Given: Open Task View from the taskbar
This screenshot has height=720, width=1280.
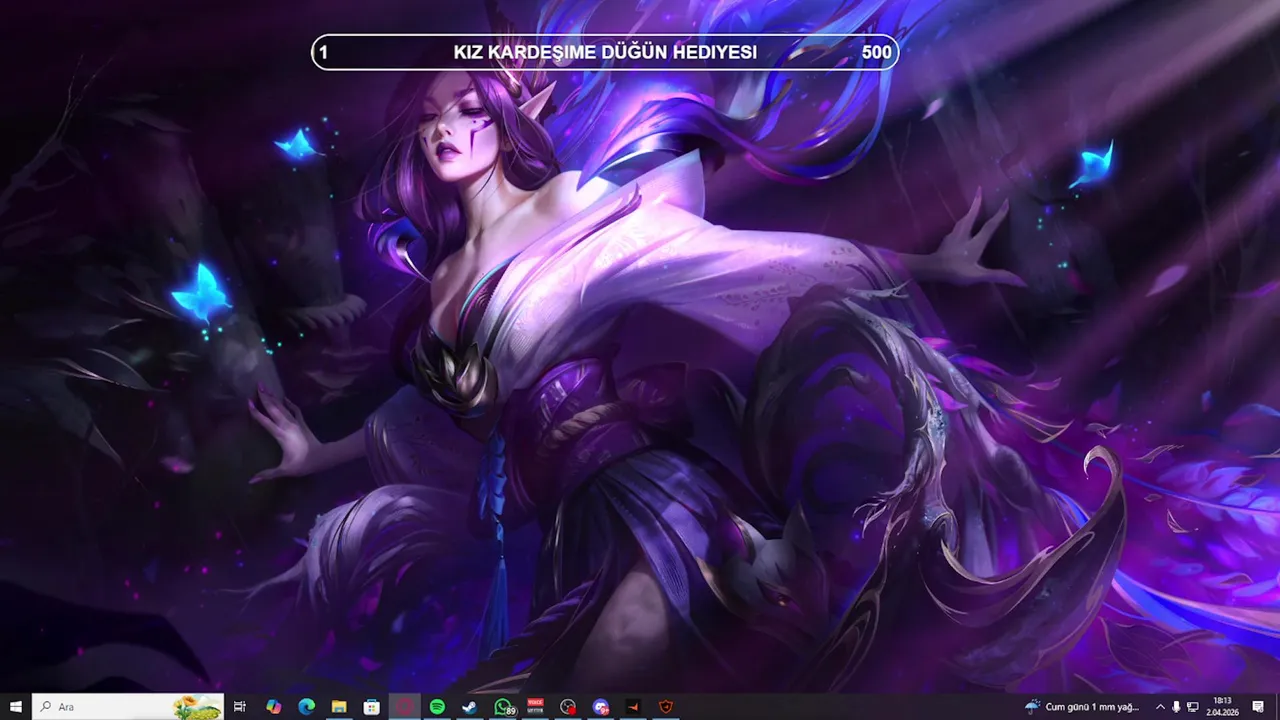Looking at the screenshot, I should [x=240, y=706].
